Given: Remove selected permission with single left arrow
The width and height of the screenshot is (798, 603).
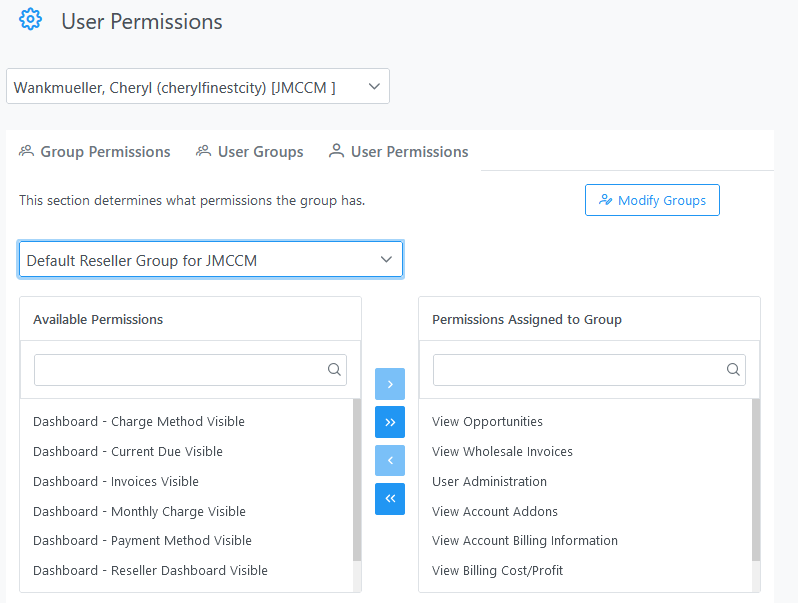Looking at the screenshot, I should click(x=390, y=461).
